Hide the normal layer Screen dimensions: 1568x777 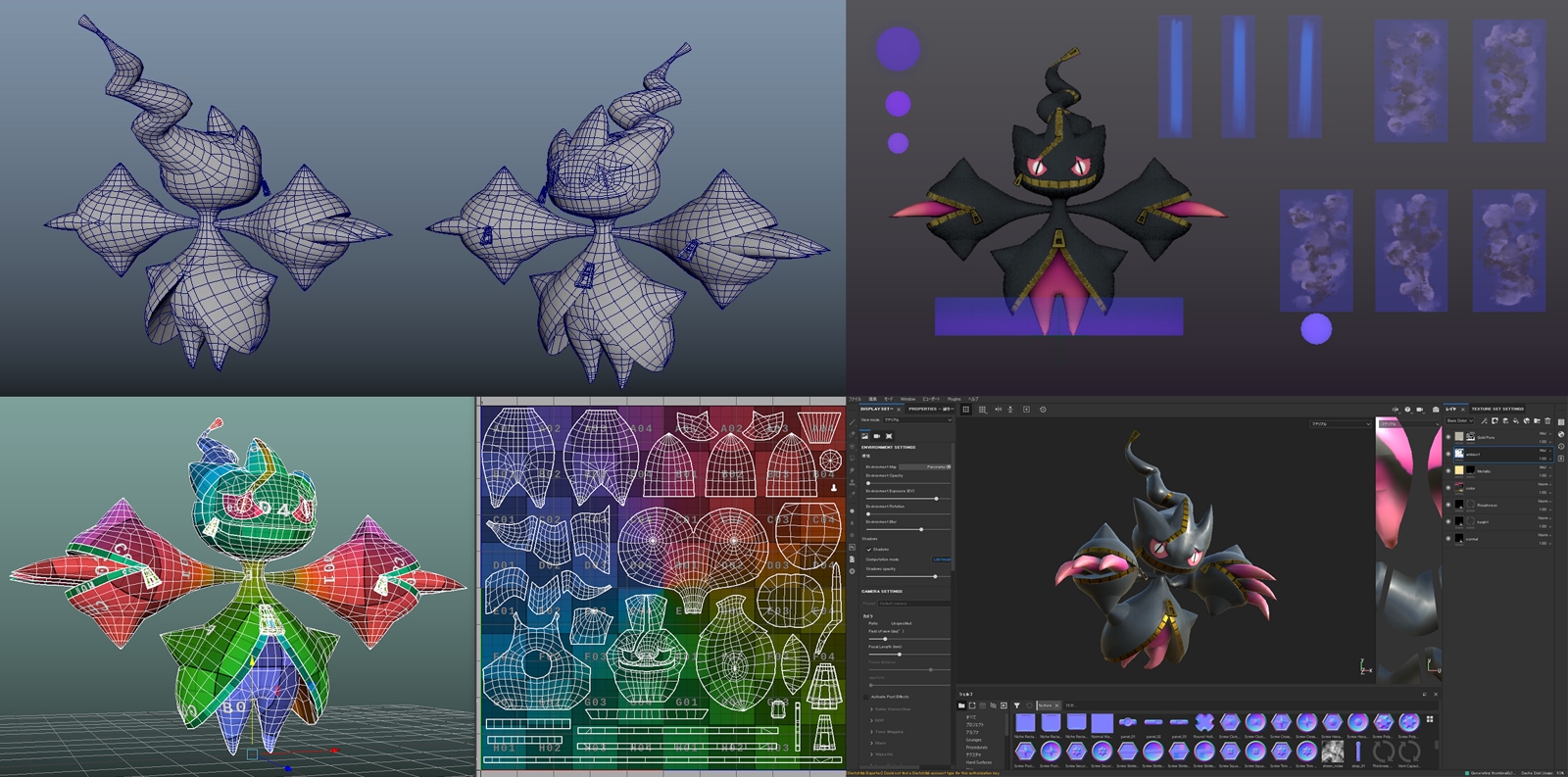(x=1448, y=538)
